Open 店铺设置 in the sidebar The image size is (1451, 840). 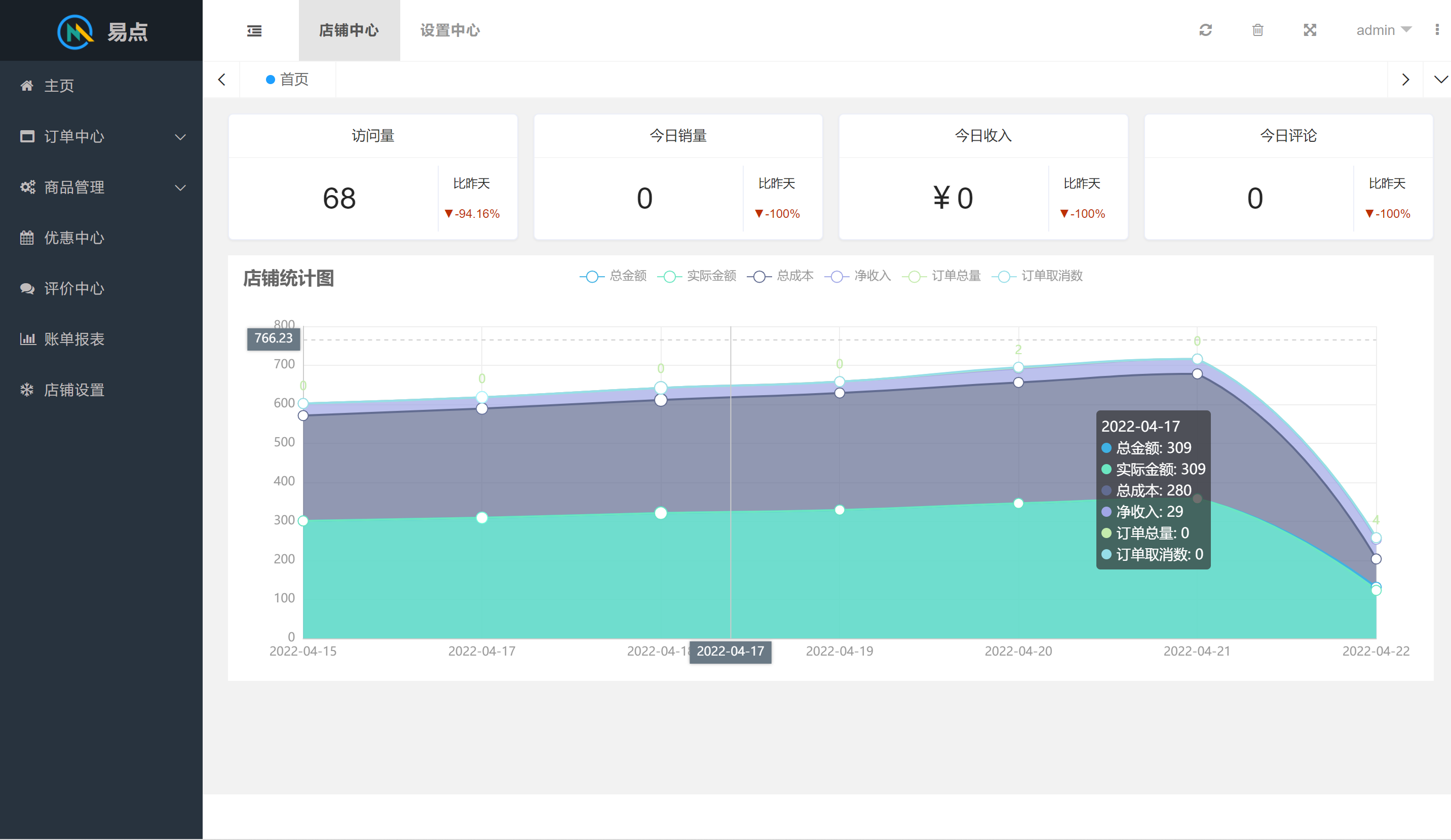73,390
